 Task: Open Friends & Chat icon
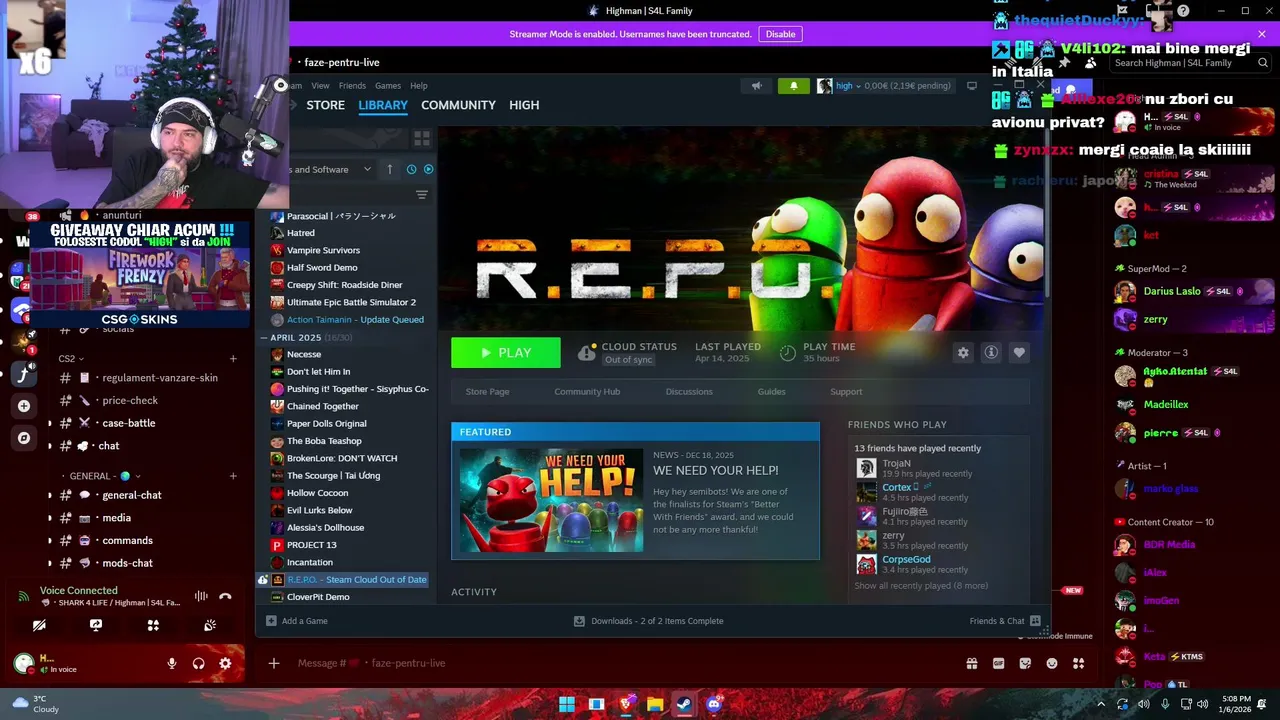coord(1035,621)
